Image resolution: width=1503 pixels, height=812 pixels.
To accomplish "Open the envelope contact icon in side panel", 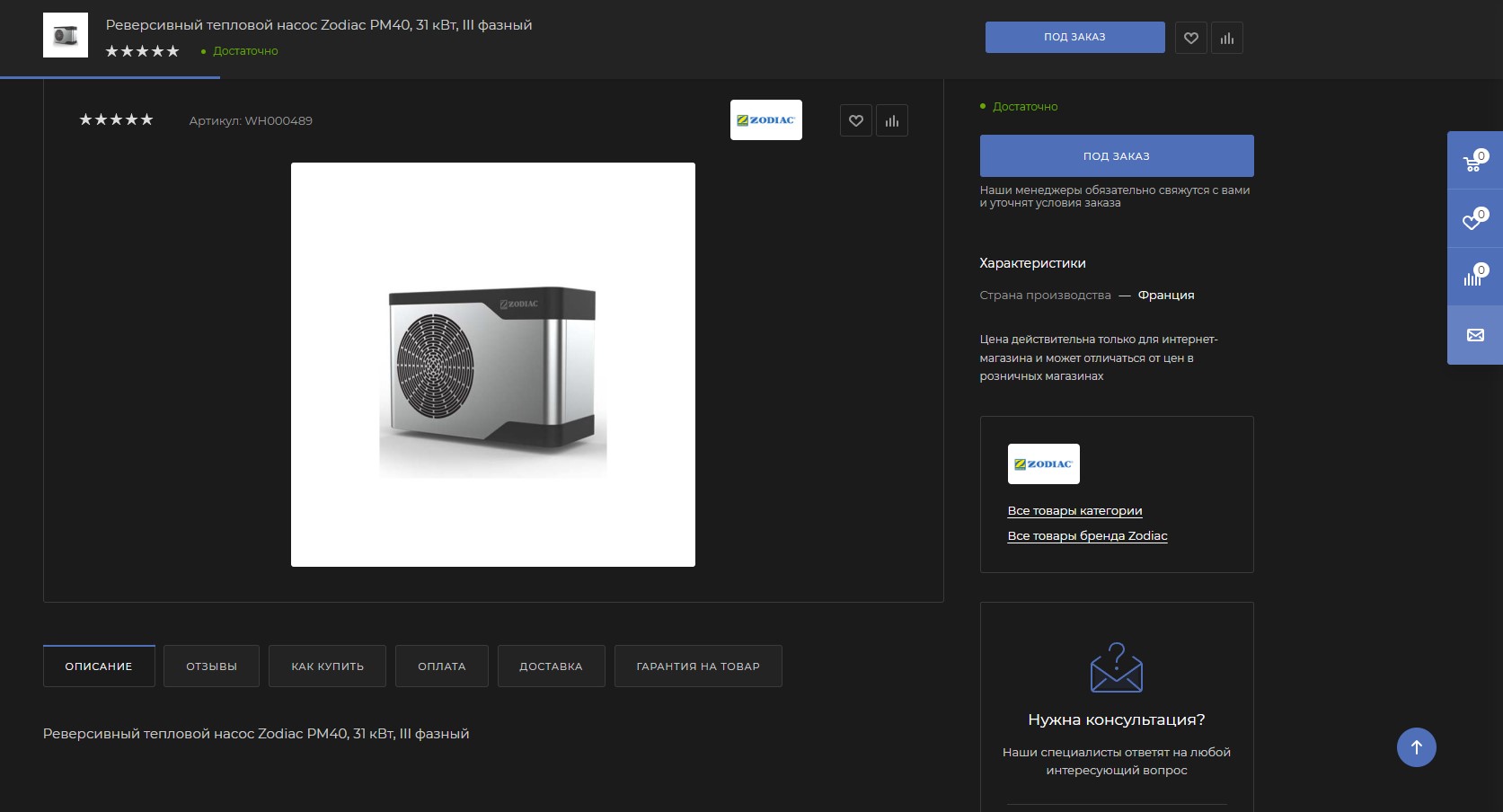I will [1474, 335].
